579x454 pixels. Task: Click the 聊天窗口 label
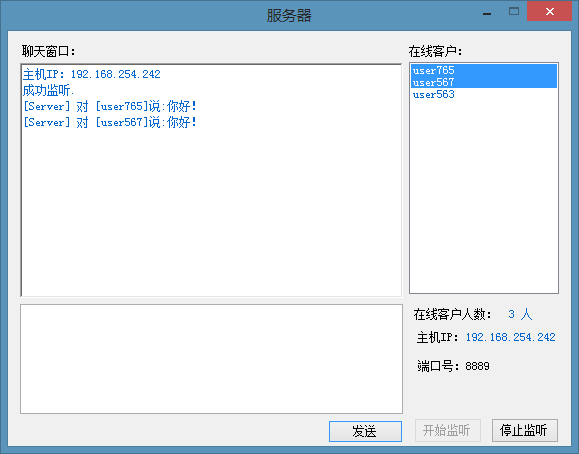coord(49,51)
